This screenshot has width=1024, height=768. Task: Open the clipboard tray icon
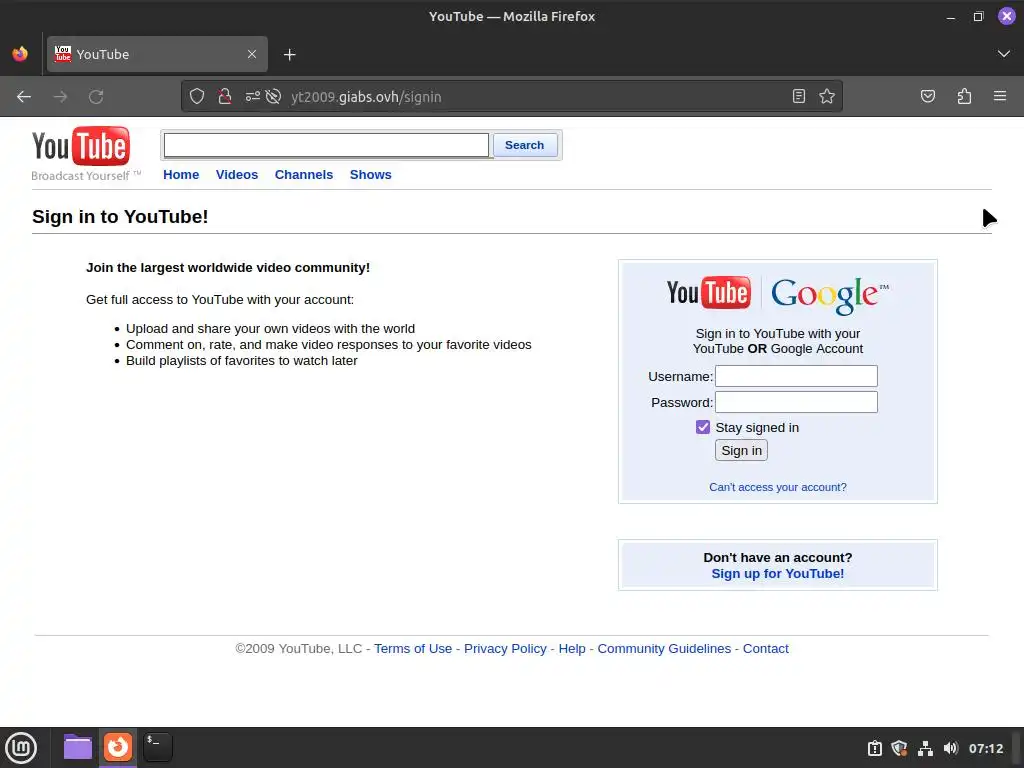coord(874,748)
